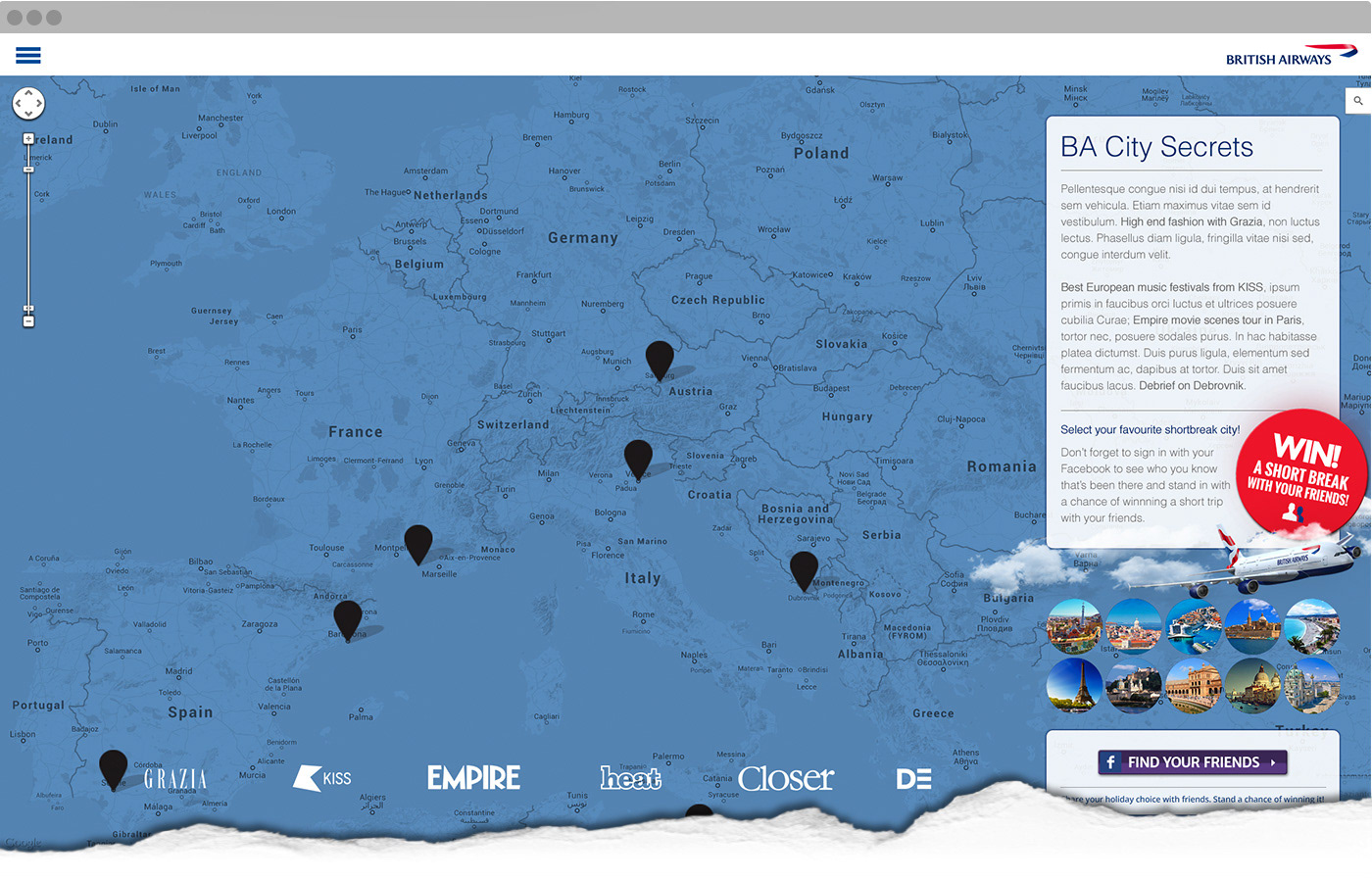
Task: Click the KISS radio logo
Action: (322, 778)
